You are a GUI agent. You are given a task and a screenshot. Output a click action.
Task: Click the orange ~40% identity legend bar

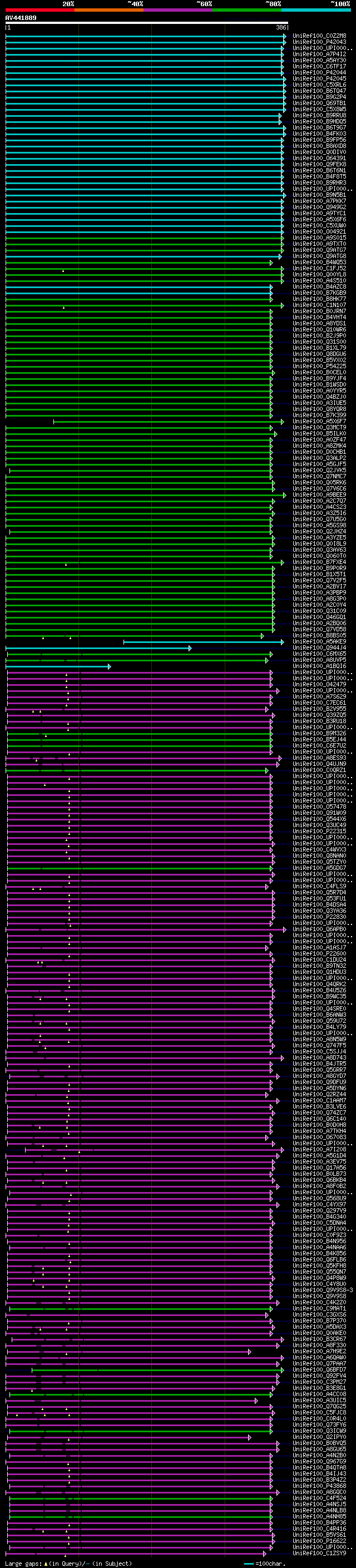coord(109,10)
